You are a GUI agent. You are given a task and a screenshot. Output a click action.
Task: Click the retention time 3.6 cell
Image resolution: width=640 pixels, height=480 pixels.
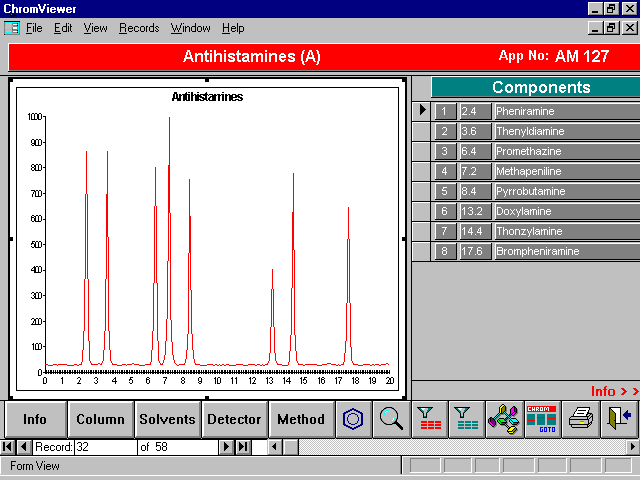point(476,131)
